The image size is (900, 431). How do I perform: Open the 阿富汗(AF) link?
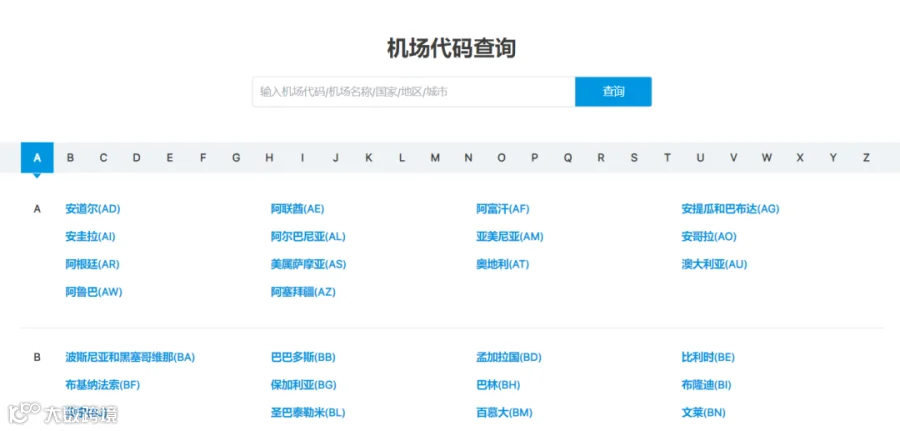click(503, 209)
